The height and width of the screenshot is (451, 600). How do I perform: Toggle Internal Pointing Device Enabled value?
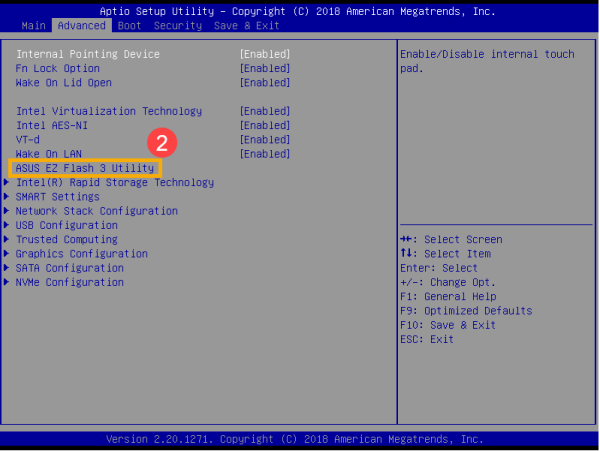coord(265,54)
